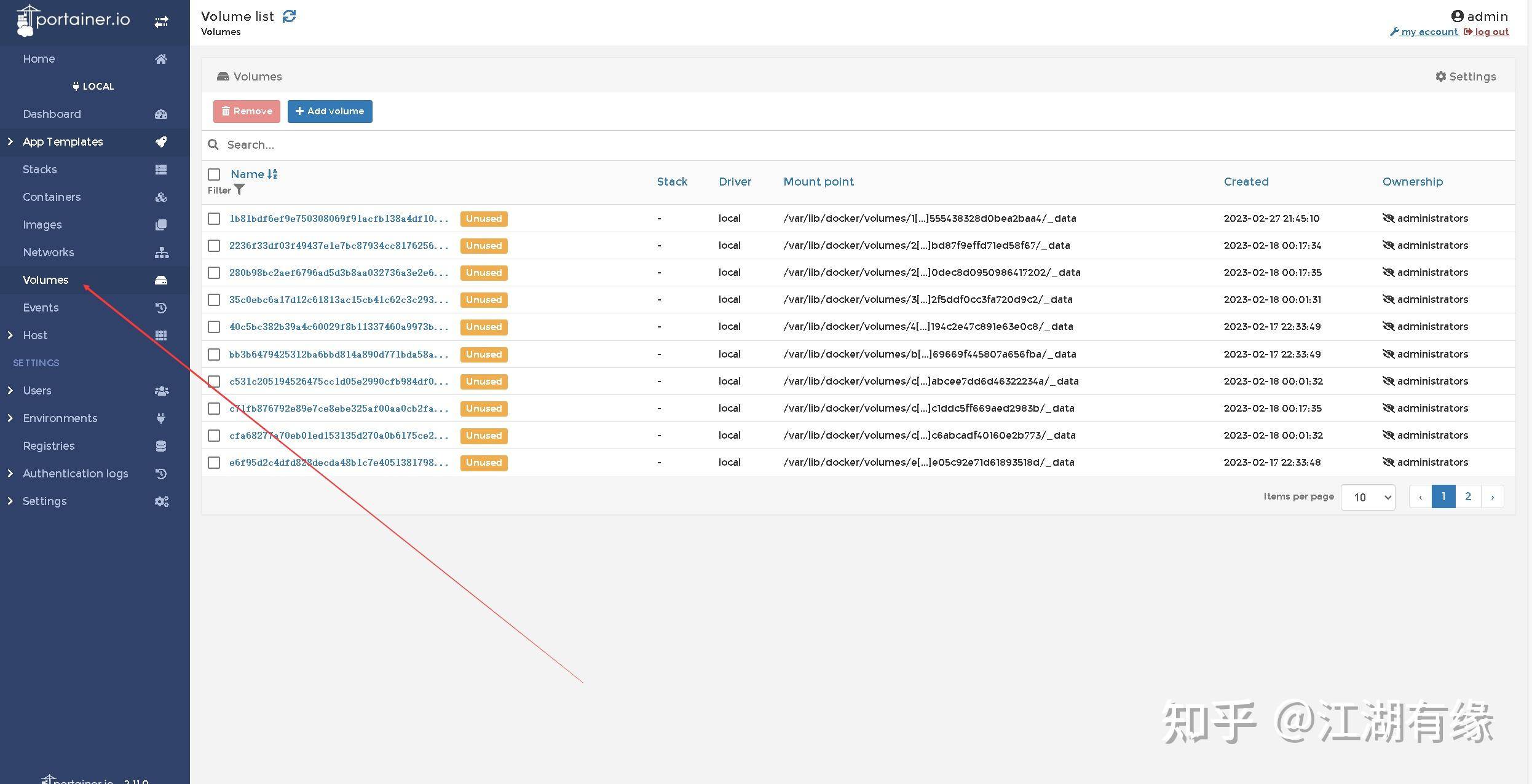
Task: Expand the Environments chevron
Action: tap(10, 418)
